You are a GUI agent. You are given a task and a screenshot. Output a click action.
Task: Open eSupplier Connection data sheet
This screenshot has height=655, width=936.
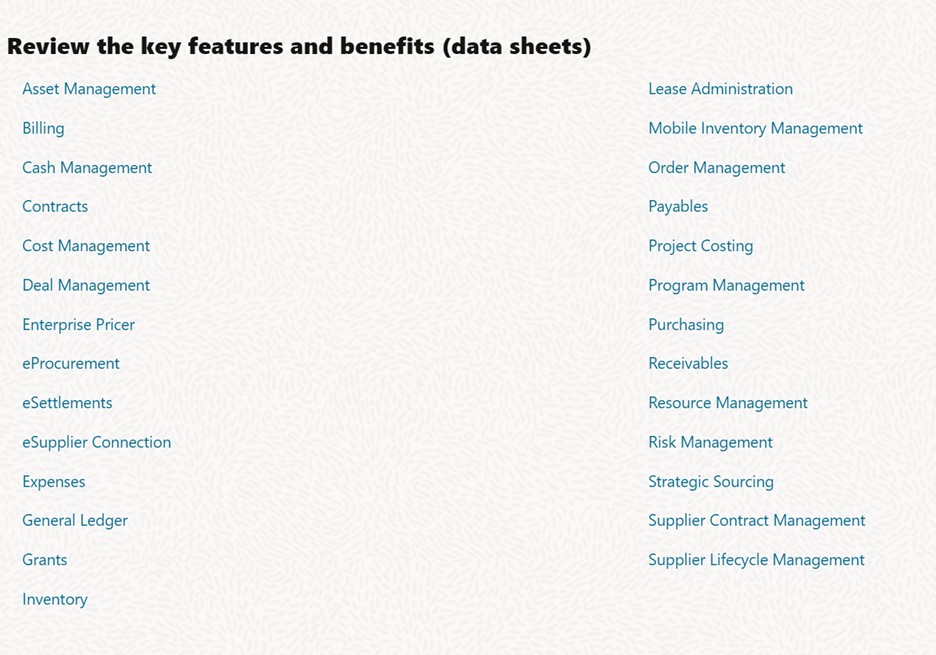pos(96,442)
